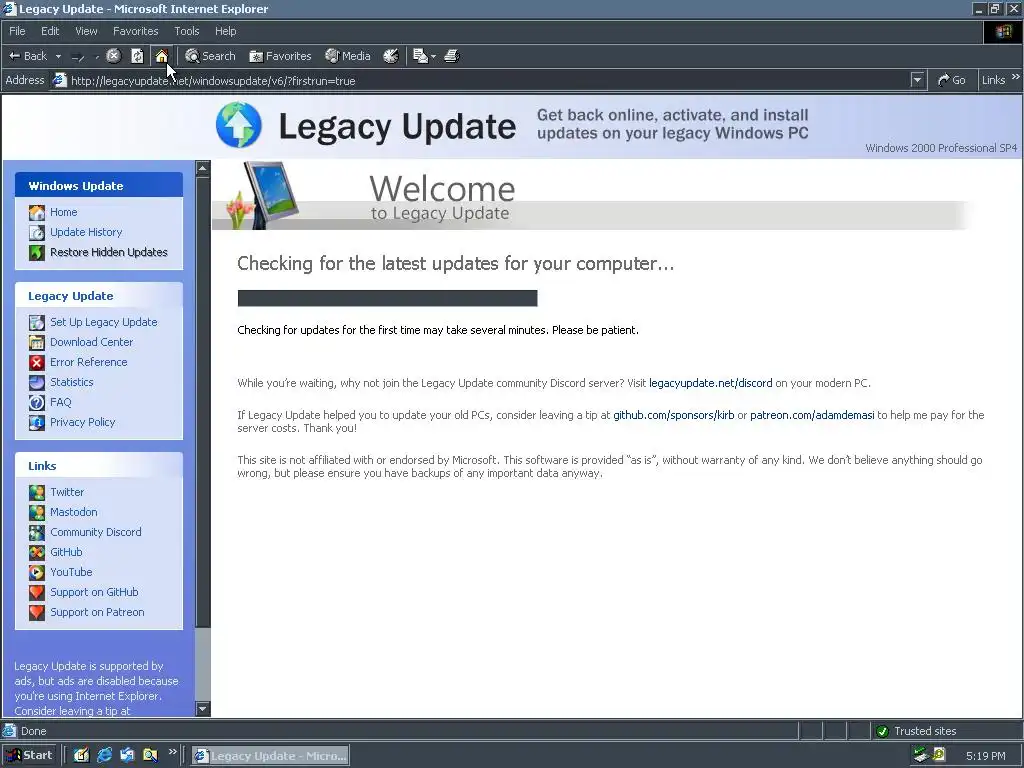
Task: Click the Back arrow toolbar button
Action: [x=27, y=56]
